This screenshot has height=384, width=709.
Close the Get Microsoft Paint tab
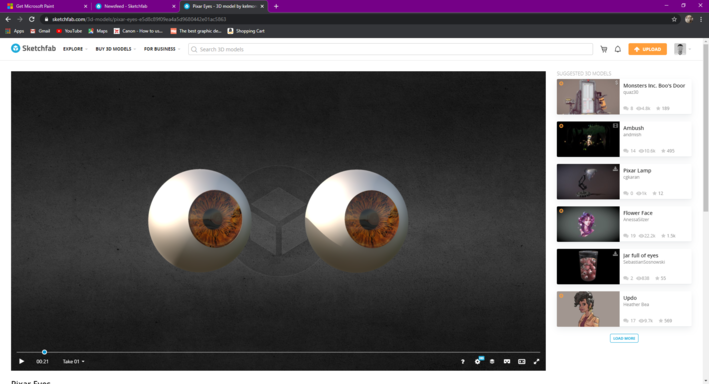(x=85, y=6)
